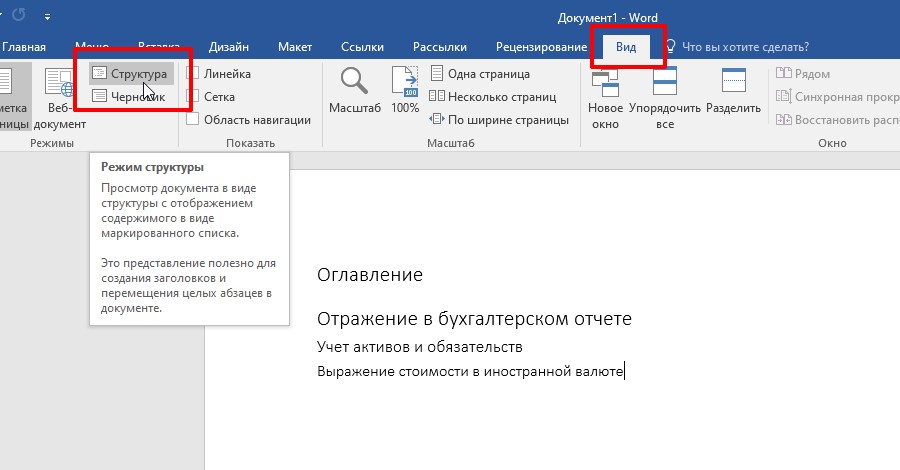
Task: Click the 'Отражение в бухгалтерском отчете' heading
Action: [x=474, y=318]
